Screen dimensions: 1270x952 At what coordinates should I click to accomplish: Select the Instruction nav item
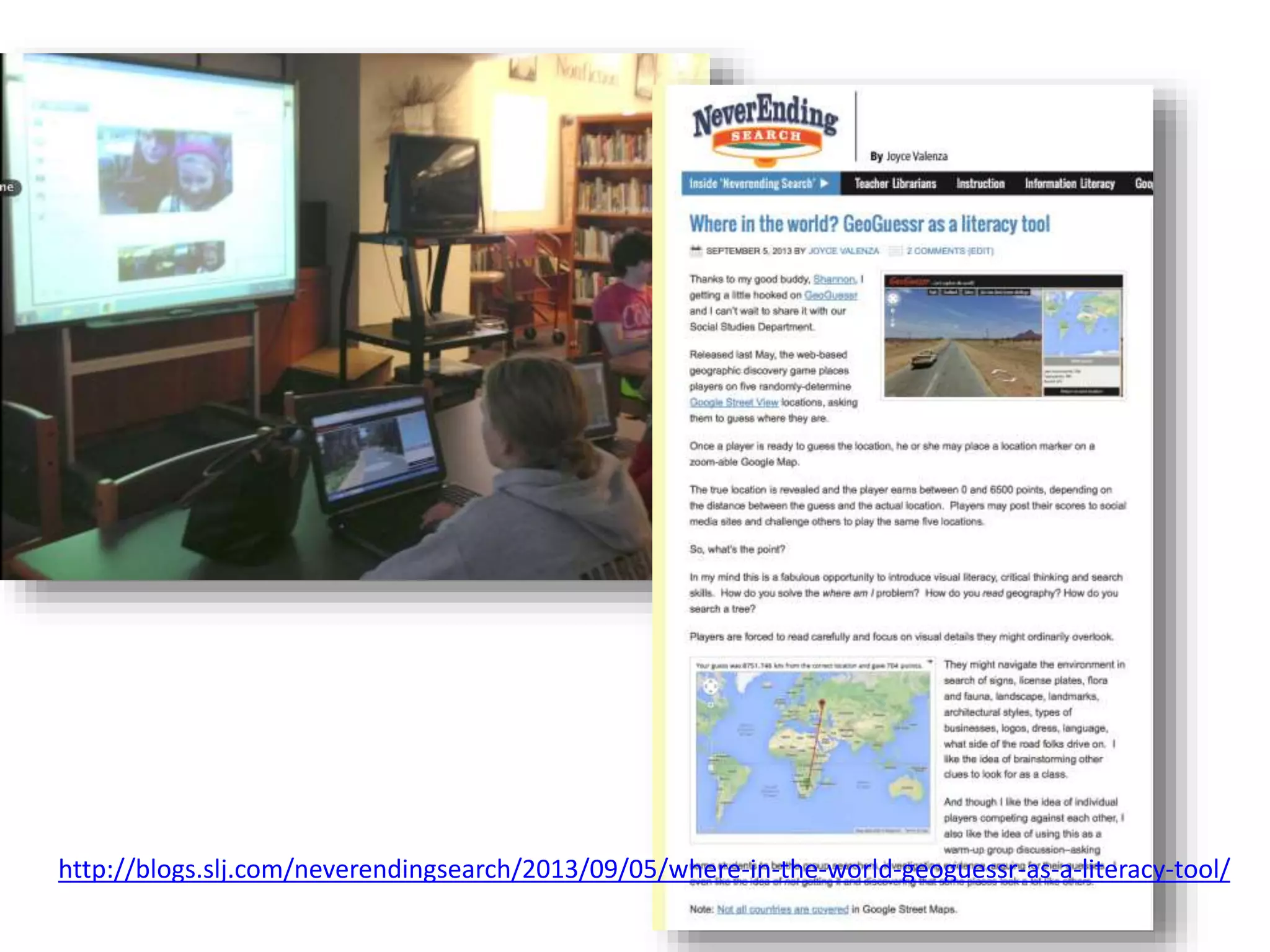[x=980, y=183]
